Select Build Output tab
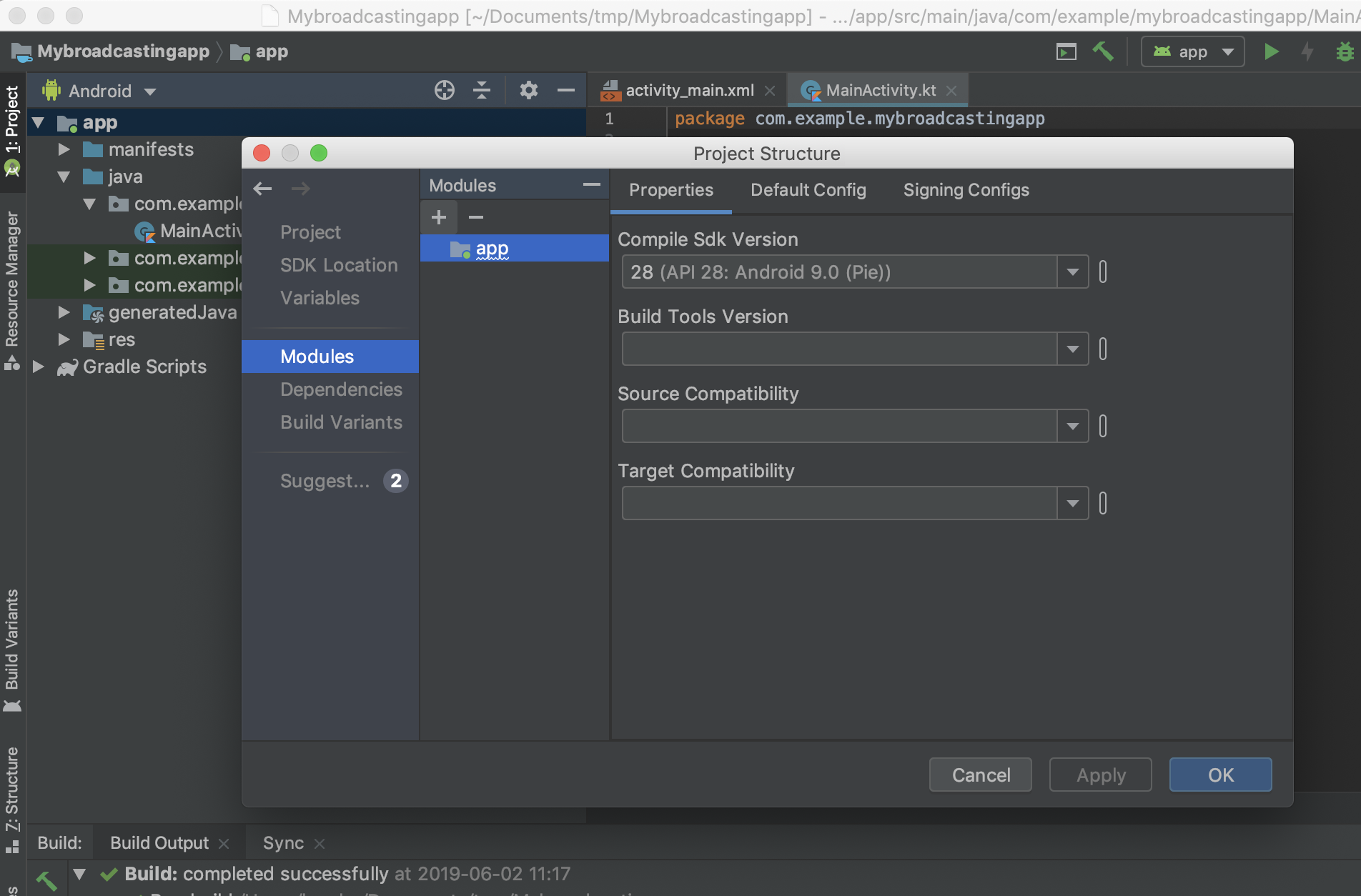1361x896 pixels. click(x=159, y=843)
